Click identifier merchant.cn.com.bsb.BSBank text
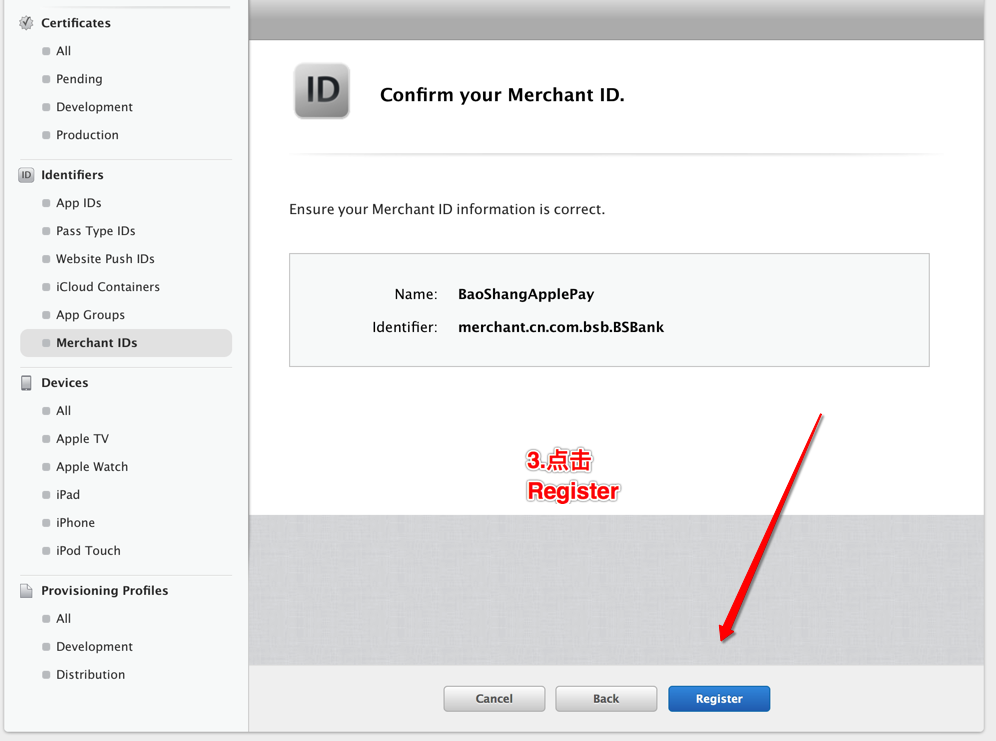This screenshot has height=741, width=996. [x=561, y=327]
